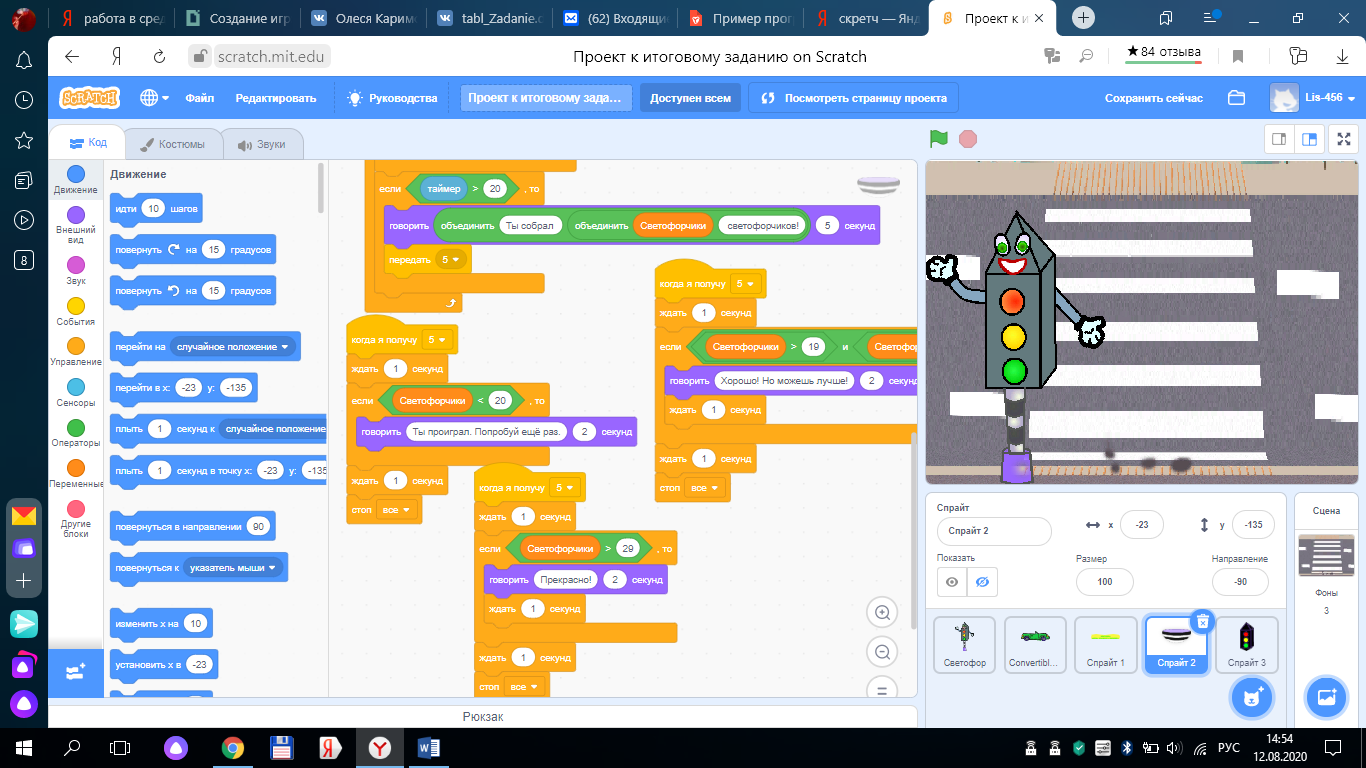This screenshot has height=768, width=1366.
Task: Switch to the Звуки tab
Action: click(x=261, y=144)
